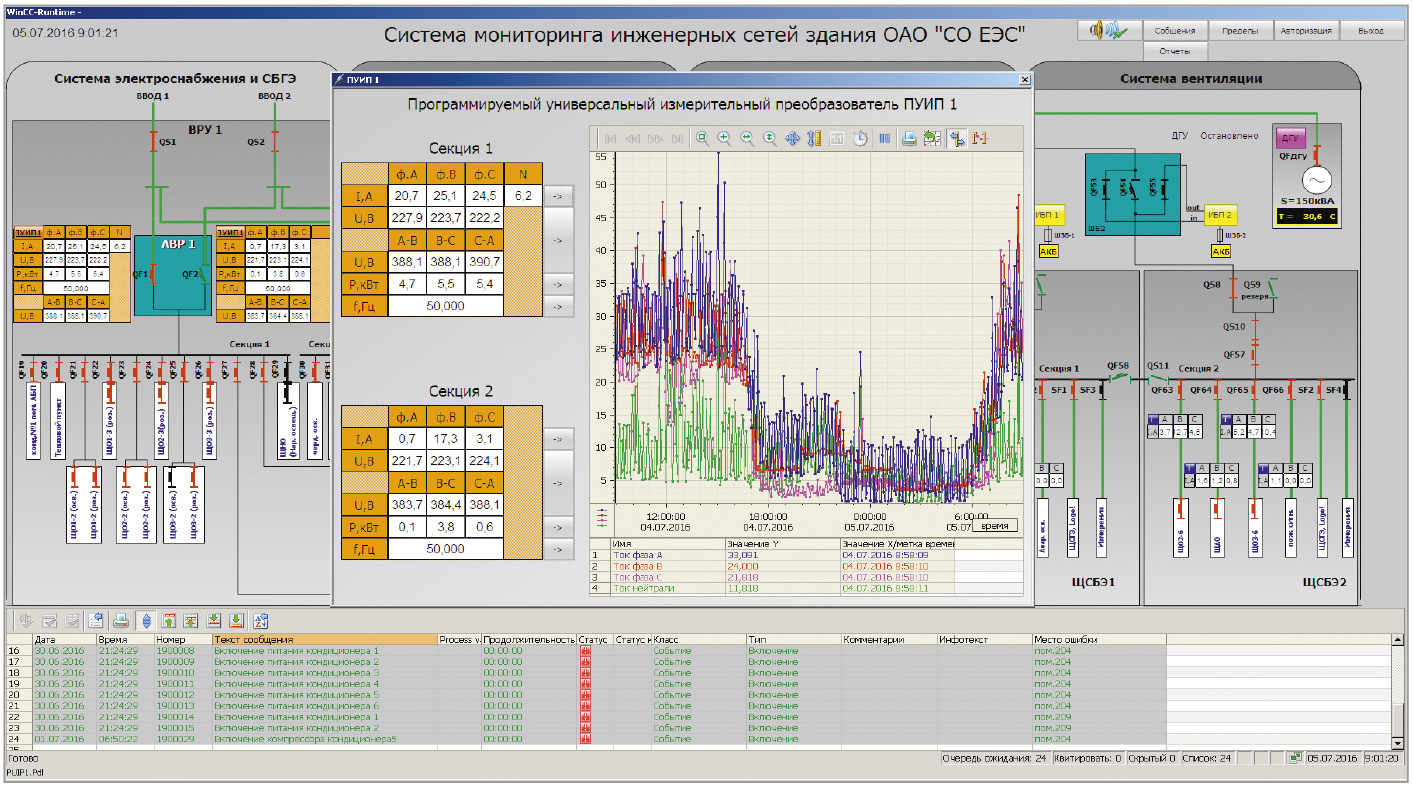Click the N current value 6,2 cell
The width and height of the screenshot is (1413, 787).
click(x=523, y=196)
